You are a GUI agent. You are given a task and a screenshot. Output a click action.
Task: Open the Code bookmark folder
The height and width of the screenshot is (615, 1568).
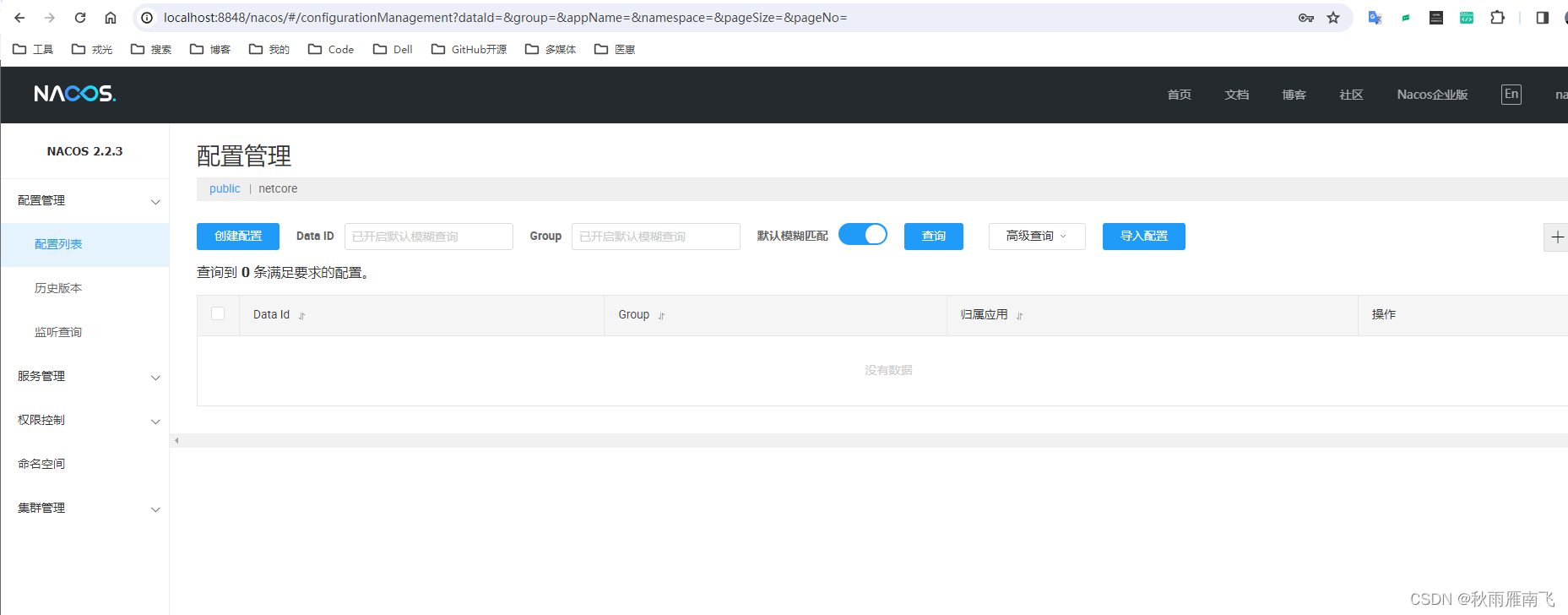(x=331, y=50)
